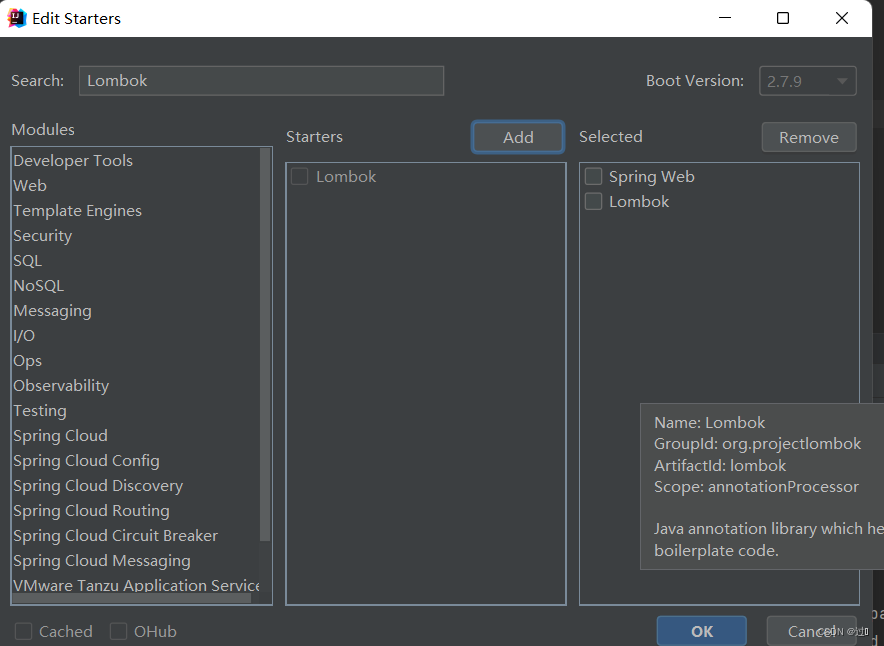Enable the OHub checkbox
Image resolution: width=884 pixels, height=646 pixels.
click(x=118, y=631)
